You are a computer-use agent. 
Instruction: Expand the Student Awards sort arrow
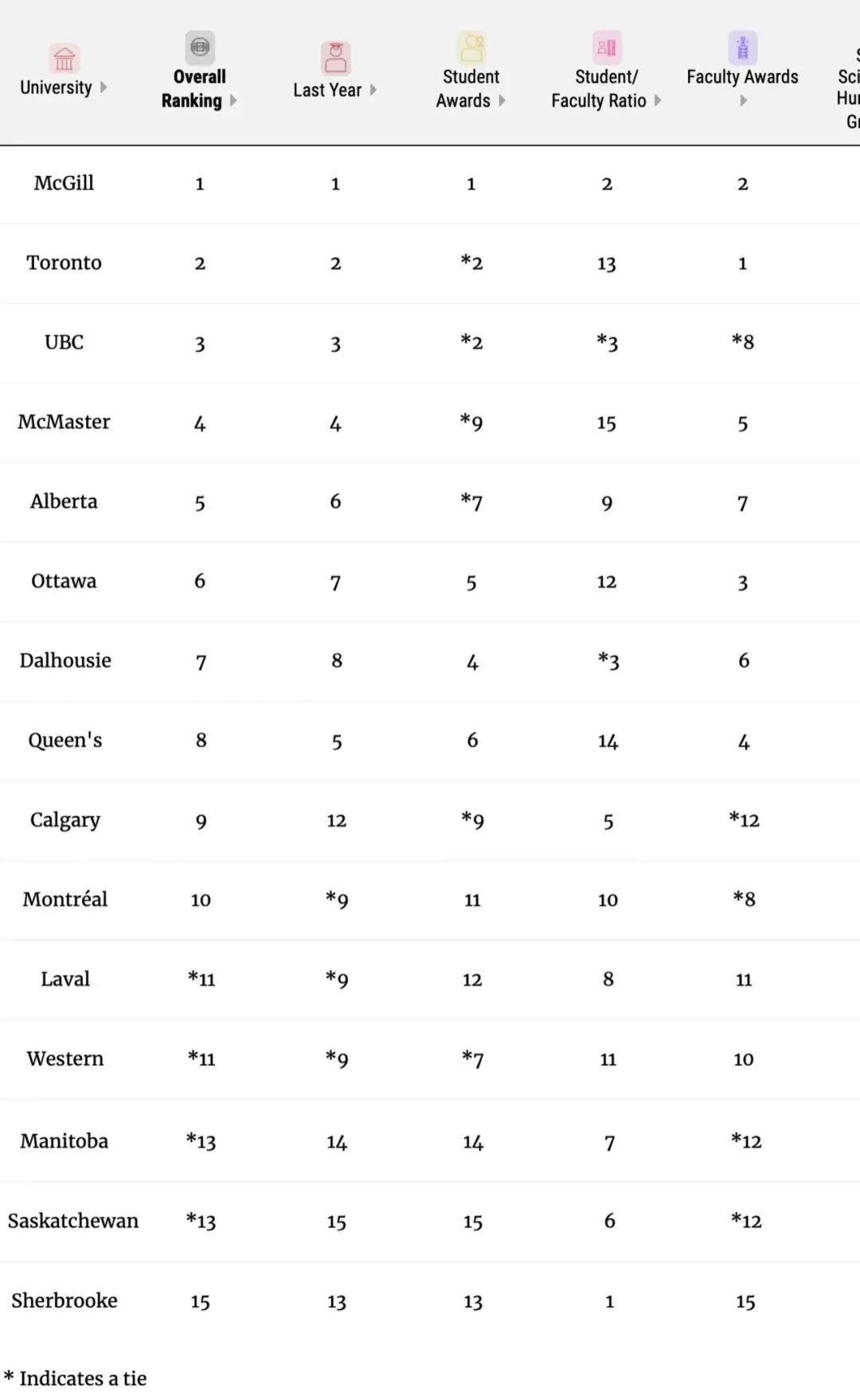[x=502, y=101]
